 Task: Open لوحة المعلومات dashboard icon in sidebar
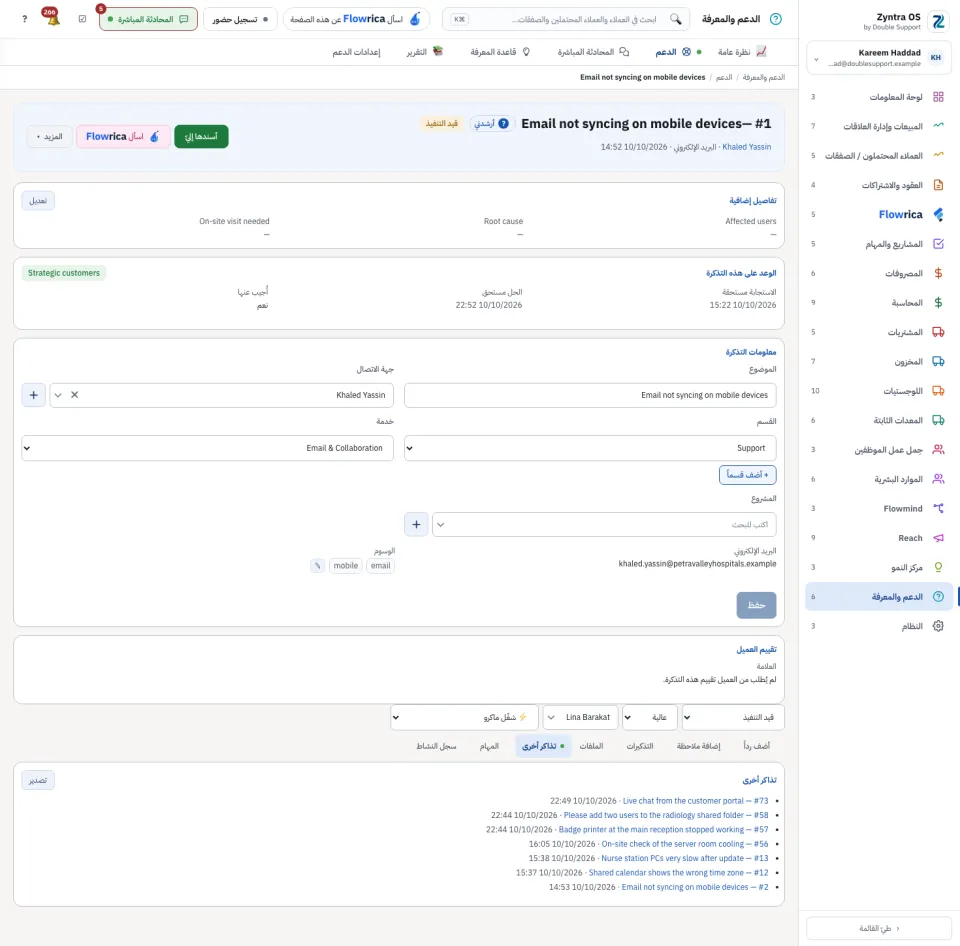938,97
